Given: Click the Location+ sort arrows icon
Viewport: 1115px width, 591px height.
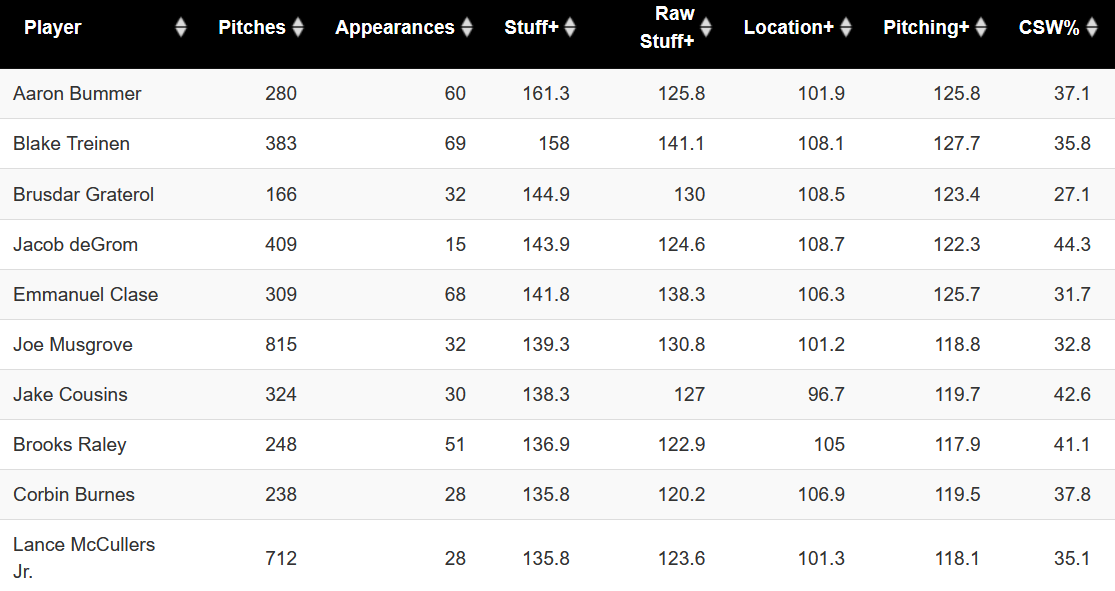Looking at the screenshot, I should (845, 28).
